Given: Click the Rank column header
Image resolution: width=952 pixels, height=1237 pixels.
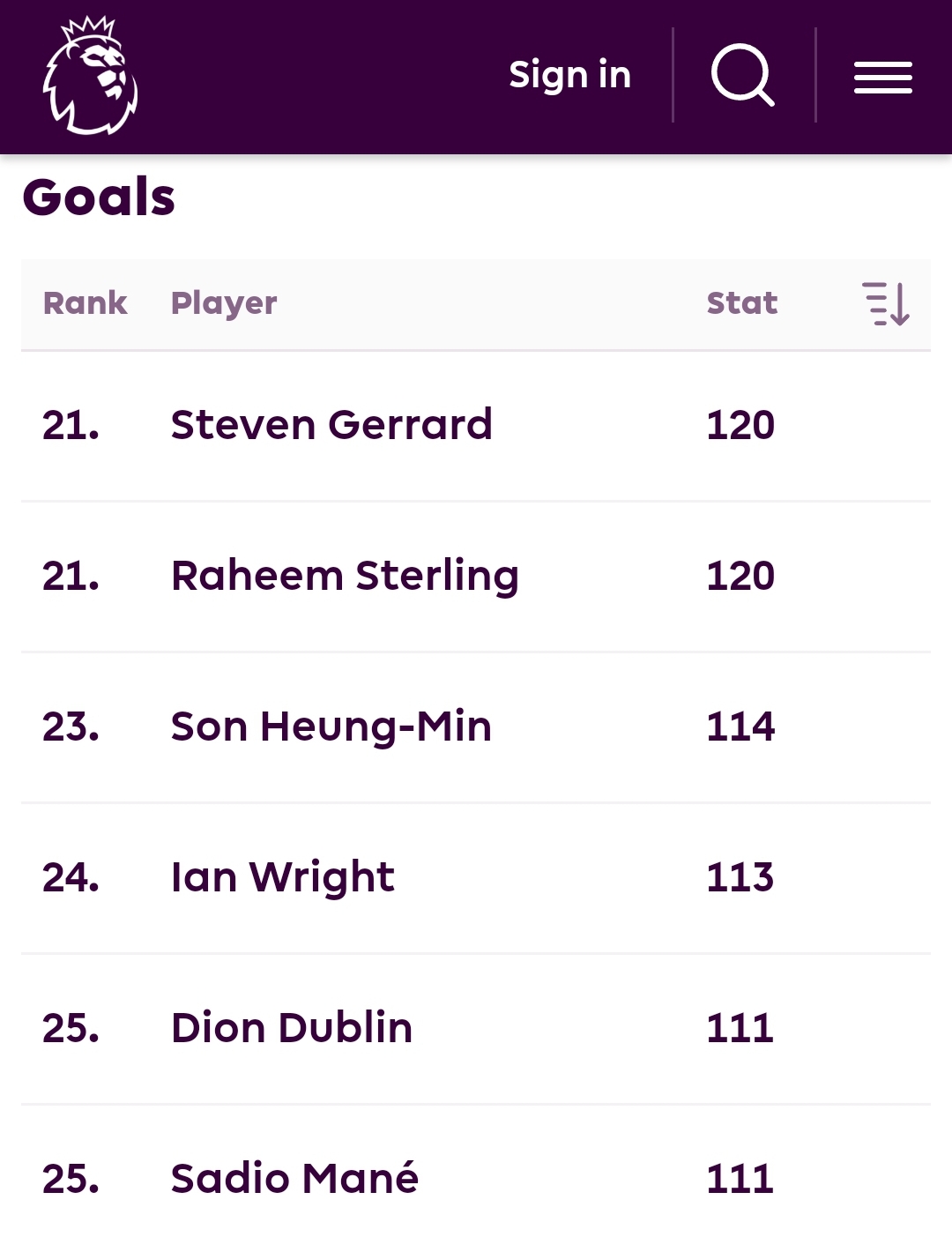Looking at the screenshot, I should (x=86, y=303).
